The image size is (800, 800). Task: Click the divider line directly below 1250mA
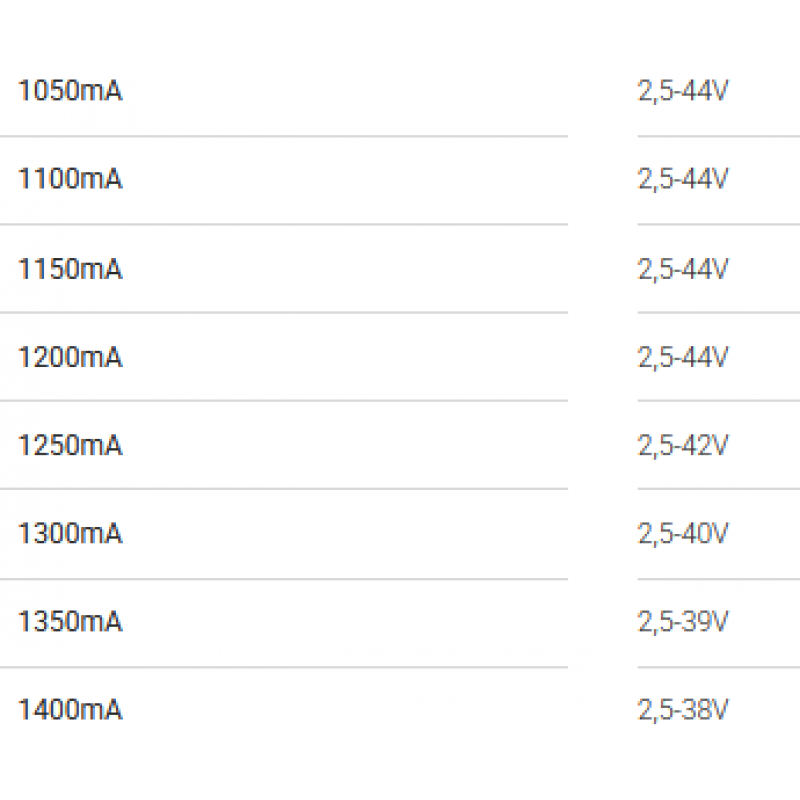point(280,489)
